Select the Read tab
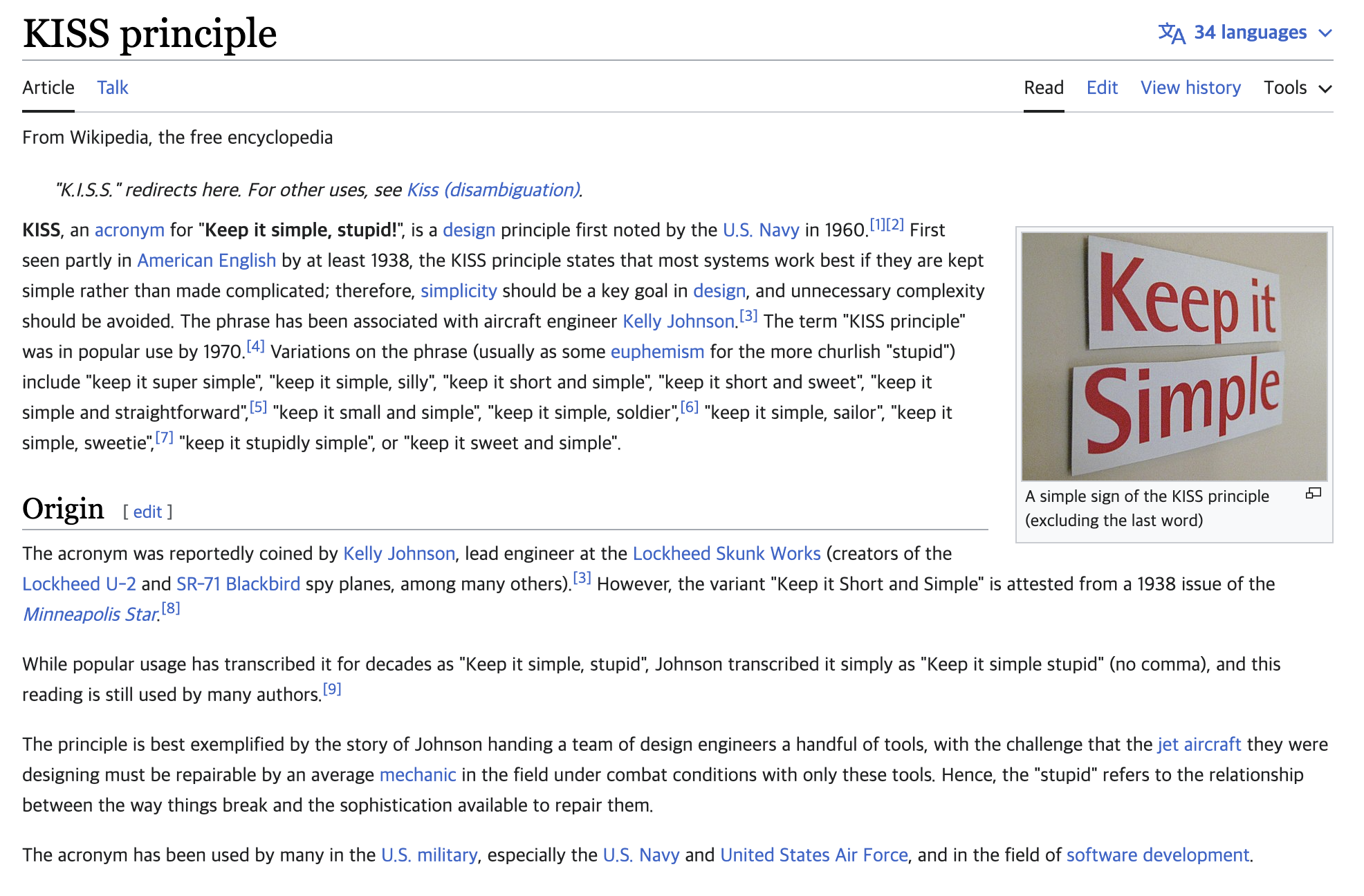 point(1044,88)
